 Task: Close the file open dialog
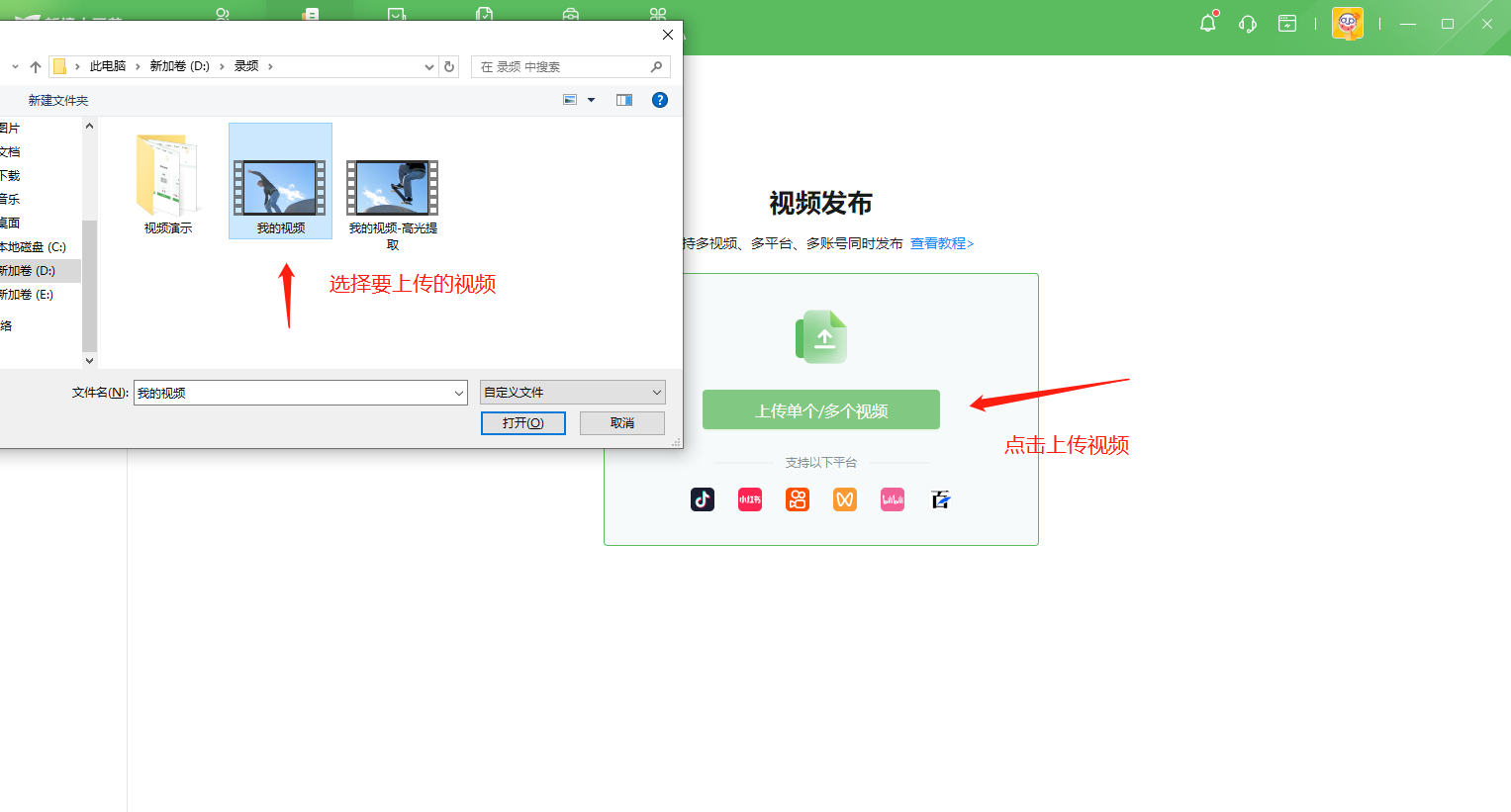[668, 35]
